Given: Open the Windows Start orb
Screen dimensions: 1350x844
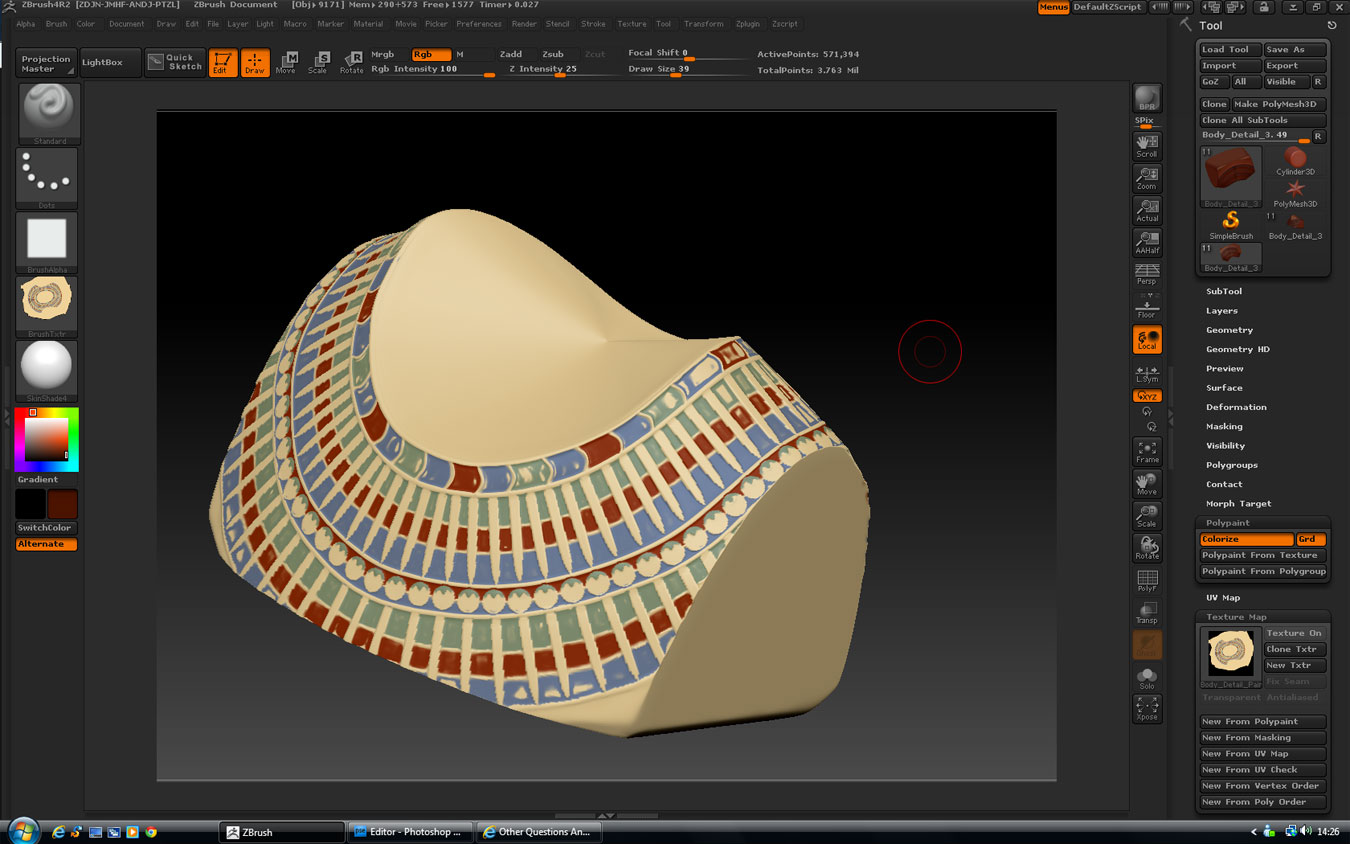Looking at the screenshot, I should 23,830.
